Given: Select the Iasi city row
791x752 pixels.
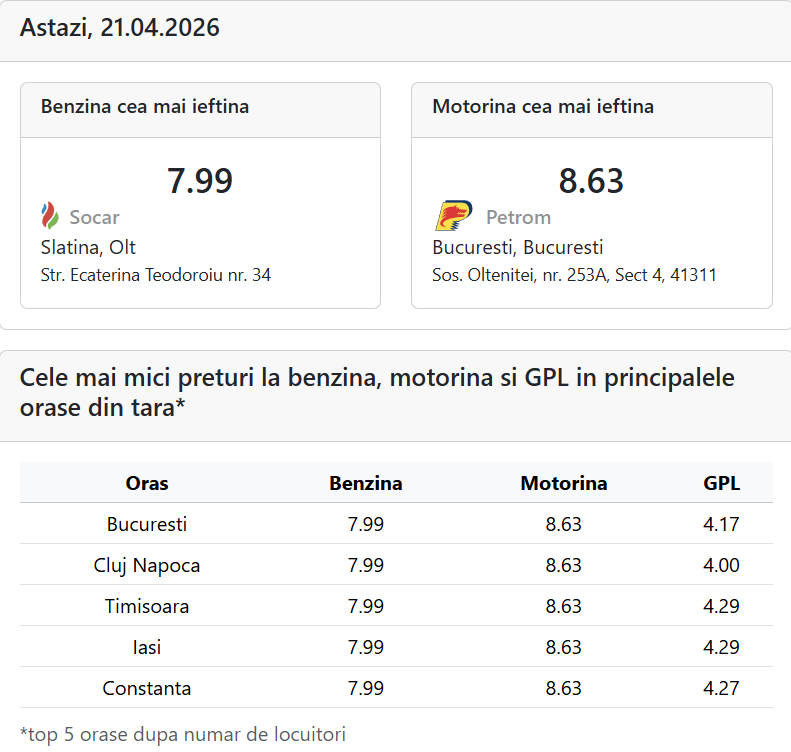Looking at the screenshot, I should [147, 647].
